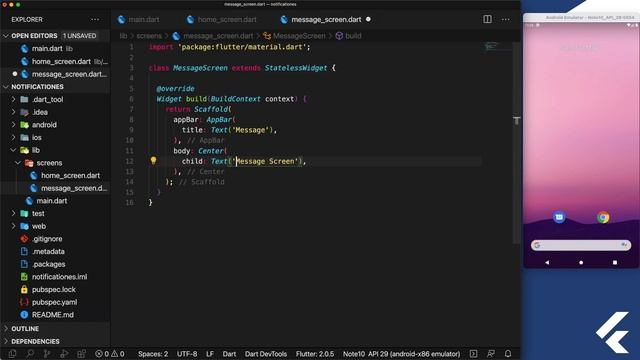640x360 pixels.
Task: Open notificationes.iml file
Action: click(59, 277)
